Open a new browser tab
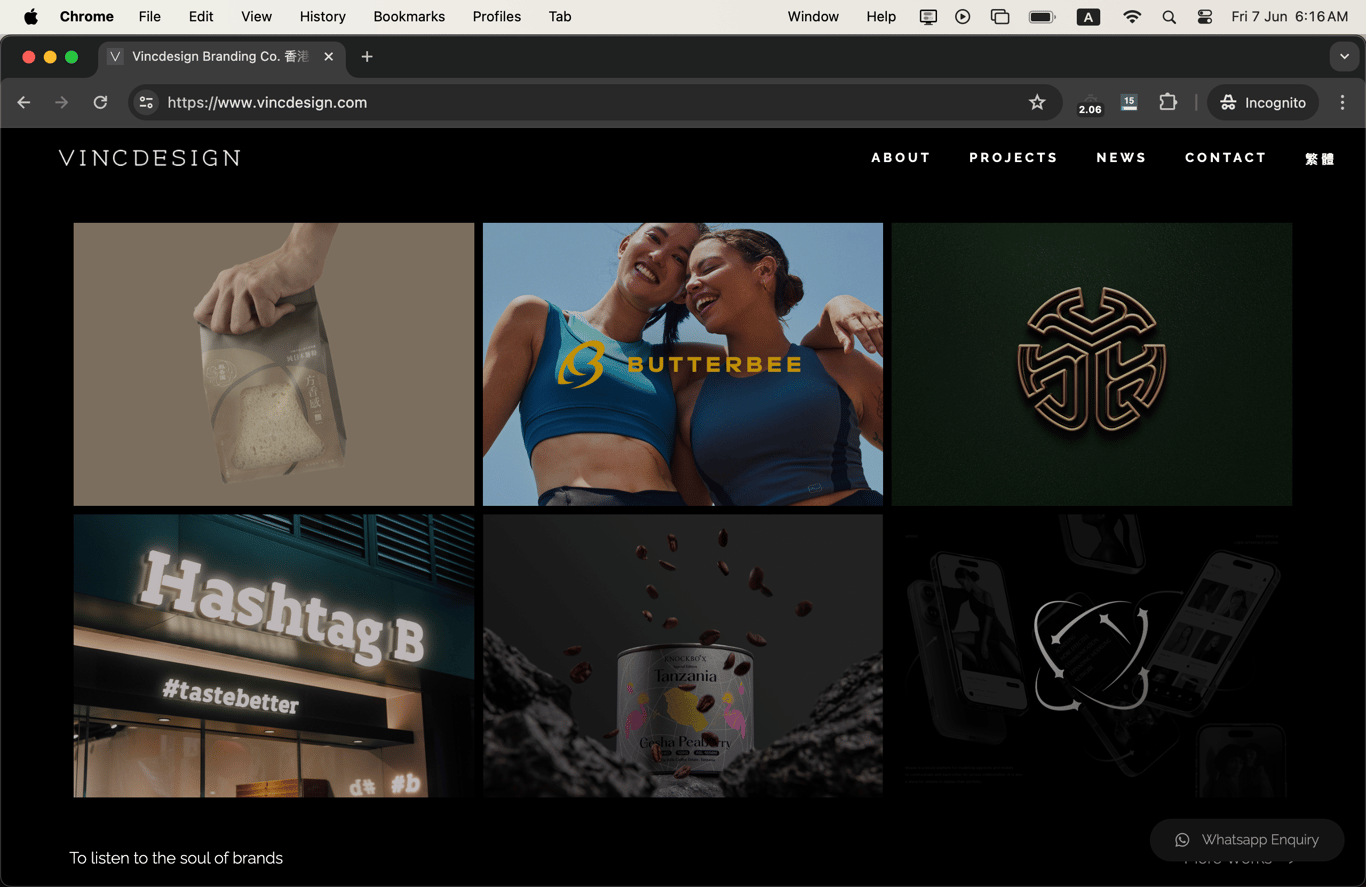This screenshot has width=1366, height=887. tap(367, 57)
